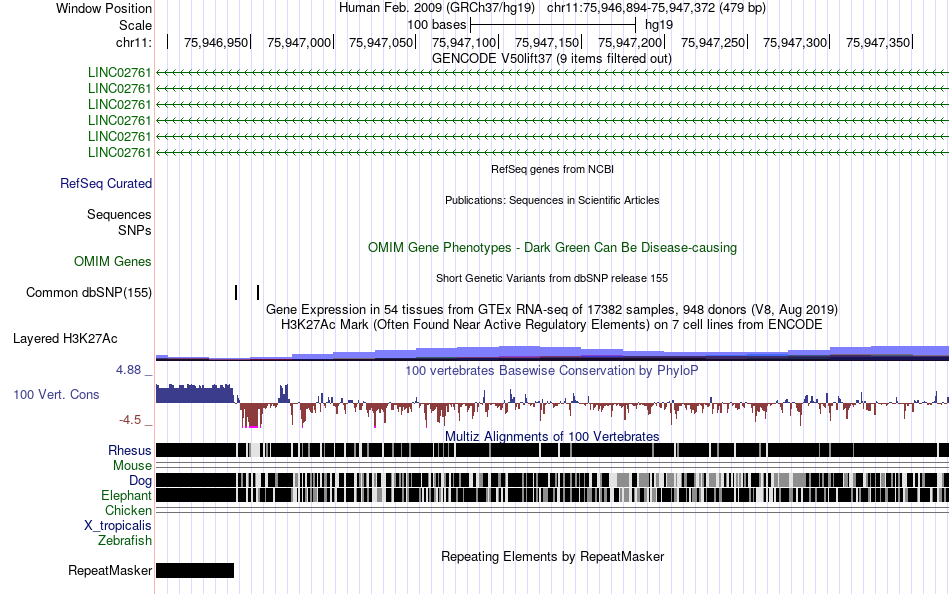Click the 100 bases scale bar

coord(553,25)
